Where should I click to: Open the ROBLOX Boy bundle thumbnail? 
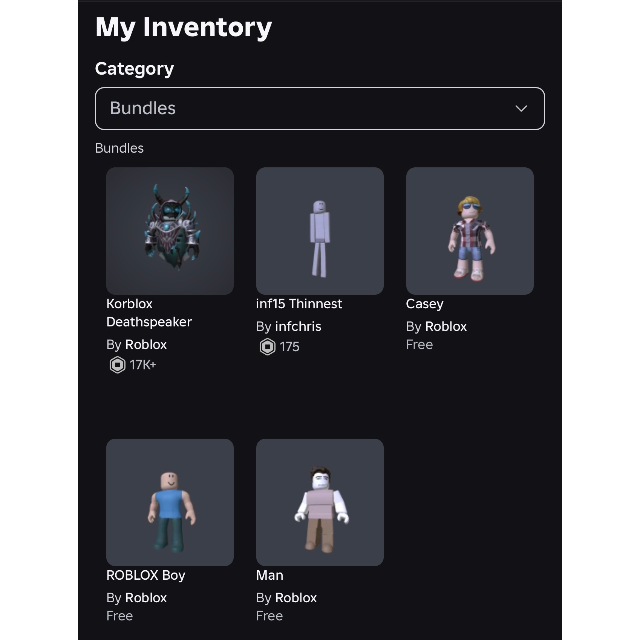[170, 502]
